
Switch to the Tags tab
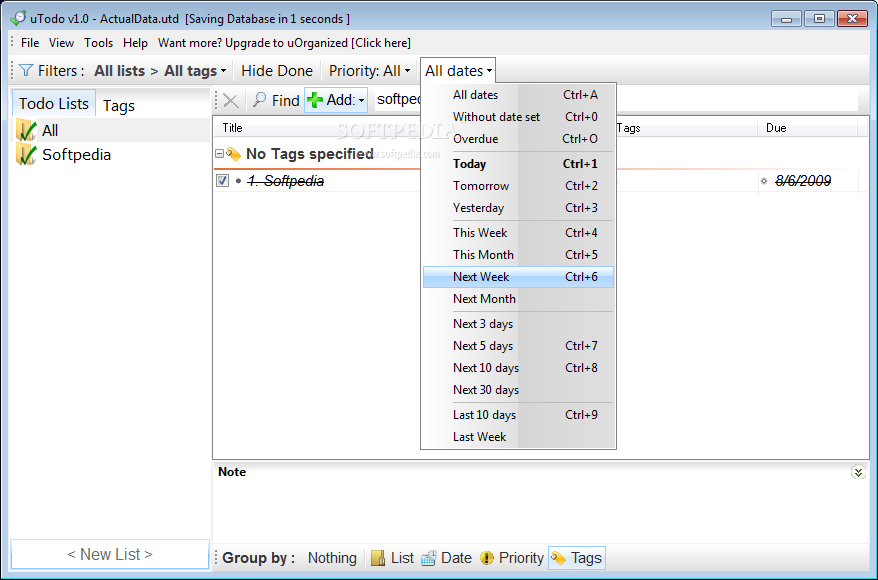[x=119, y=105]
